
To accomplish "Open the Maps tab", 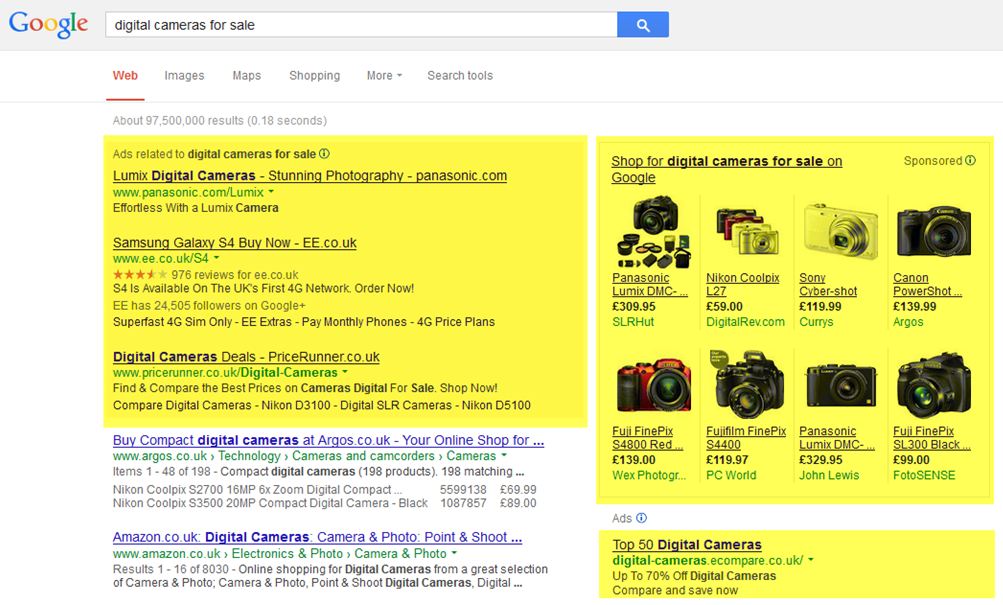I will 246,75.
